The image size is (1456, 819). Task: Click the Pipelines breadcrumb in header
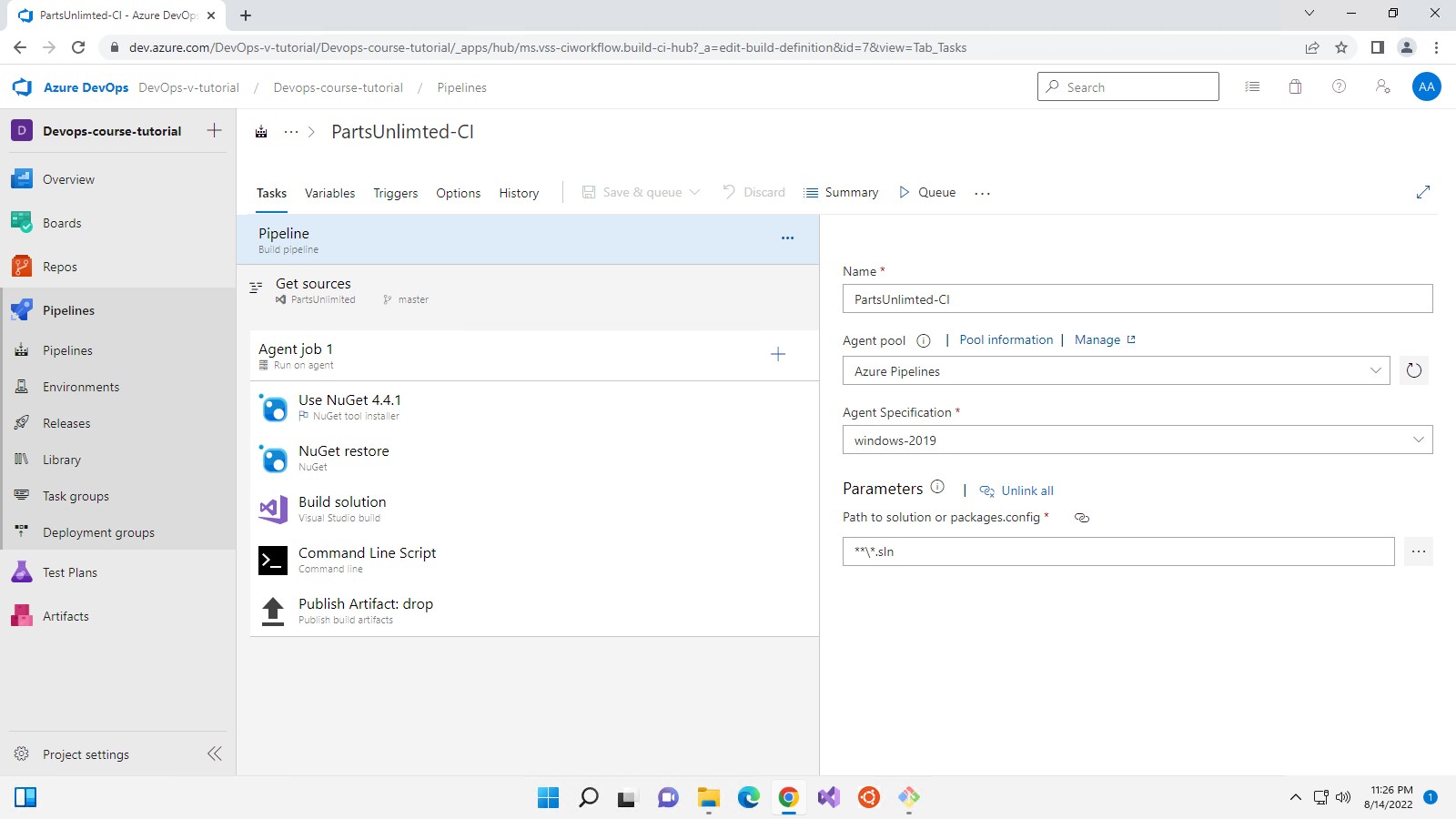coord(461,87)
